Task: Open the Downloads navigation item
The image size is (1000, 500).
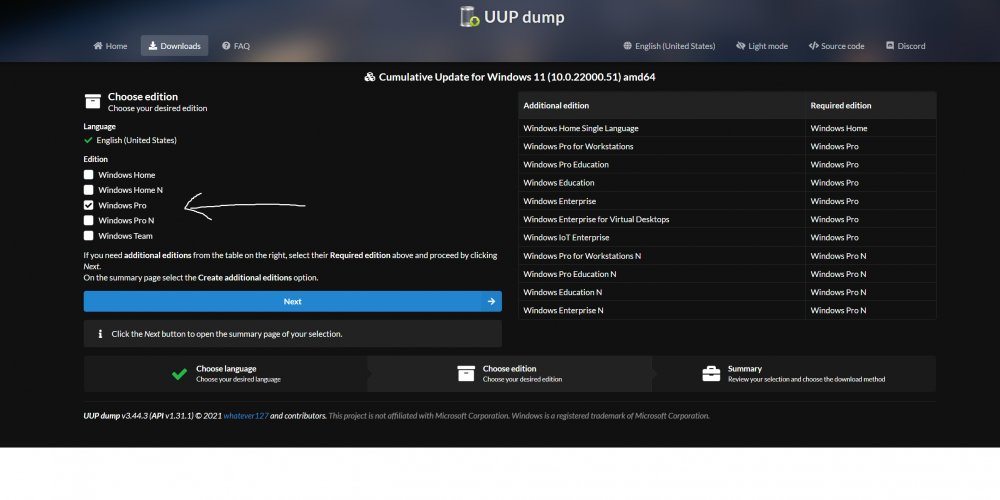Action: point(174,46)
